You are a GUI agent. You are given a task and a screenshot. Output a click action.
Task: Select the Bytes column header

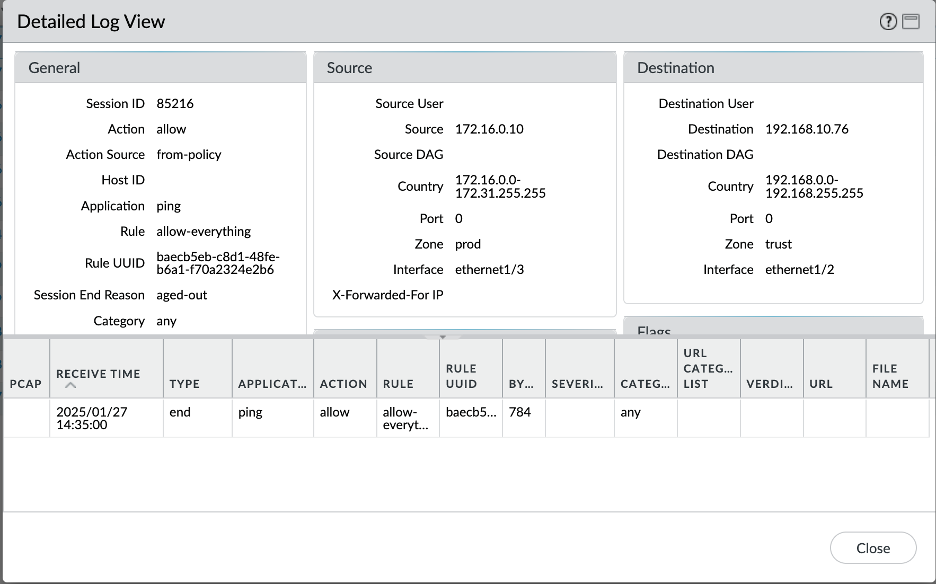pos(524,368)
